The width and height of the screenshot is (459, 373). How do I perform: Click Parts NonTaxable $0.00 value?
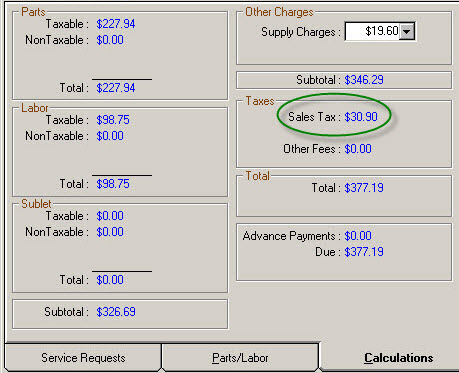pyautogui.click(x=110, y=40)
